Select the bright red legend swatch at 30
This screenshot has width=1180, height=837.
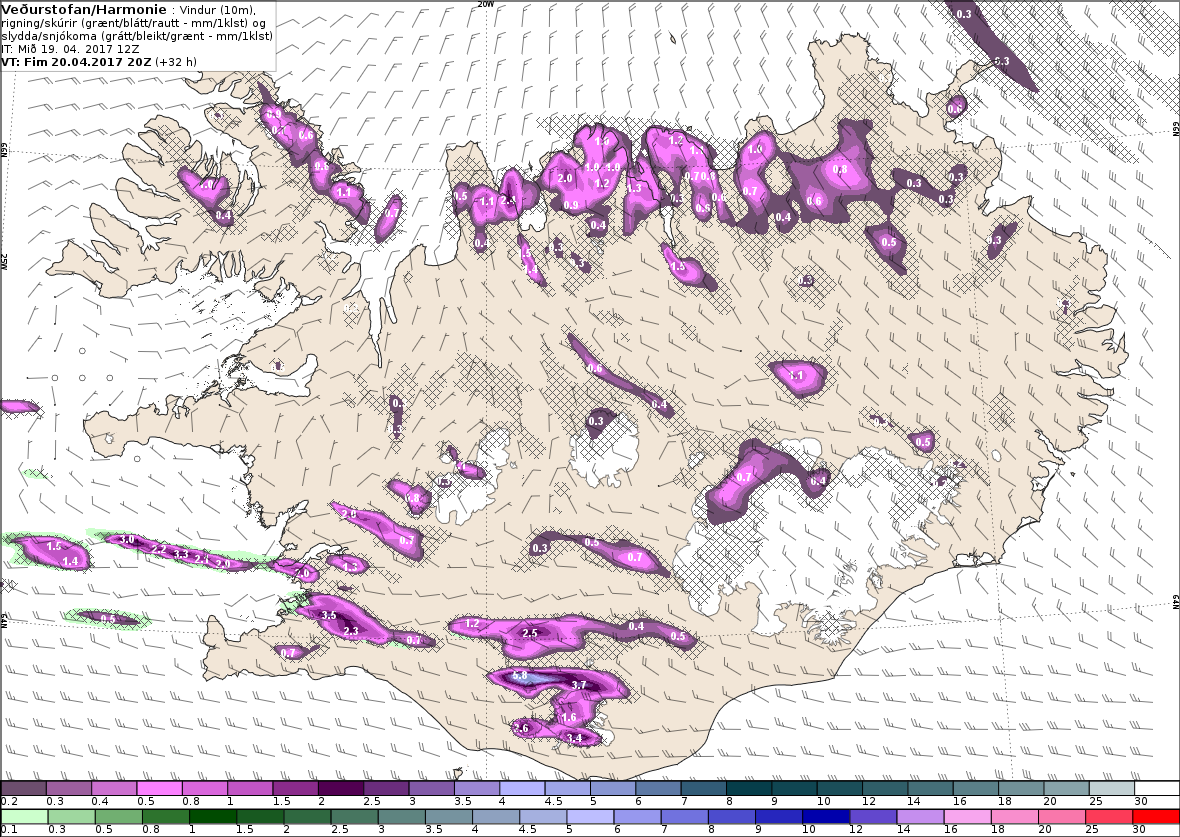[1155, 817]
